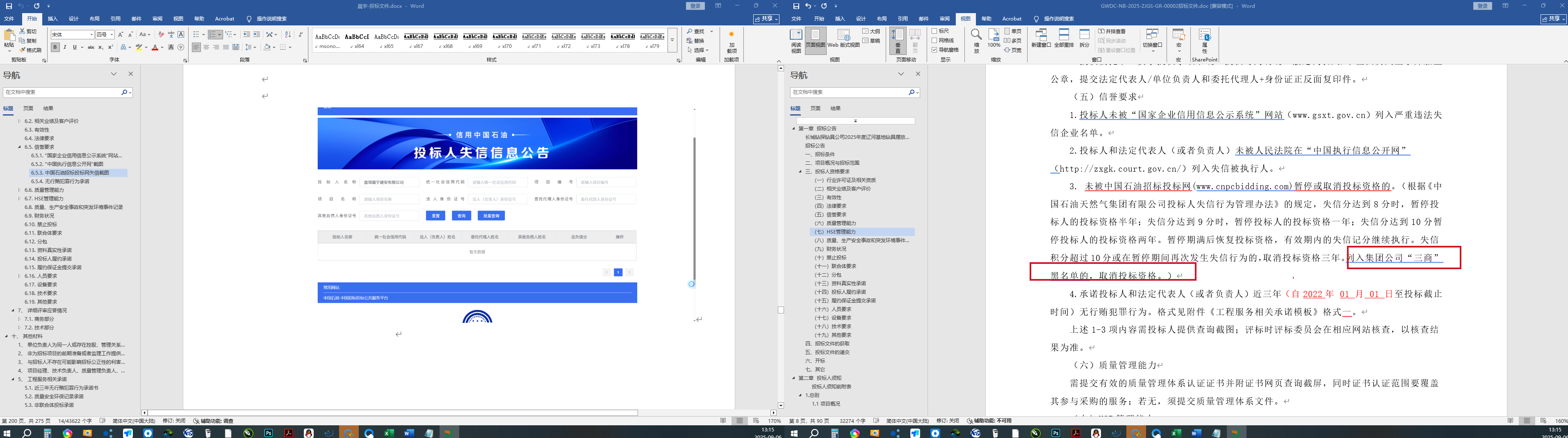Click the Cut scissors button in left window
Image resolution: width=1568 pixels, height=438 pixels.
point(28,31)
